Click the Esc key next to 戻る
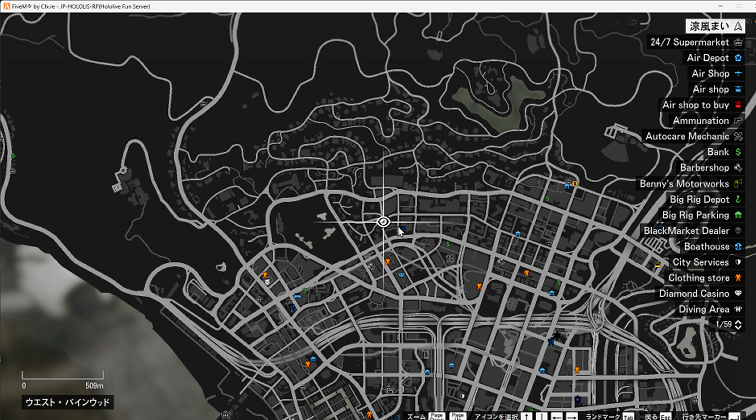Screen dimensions: 756x420 tap(665, 417)
